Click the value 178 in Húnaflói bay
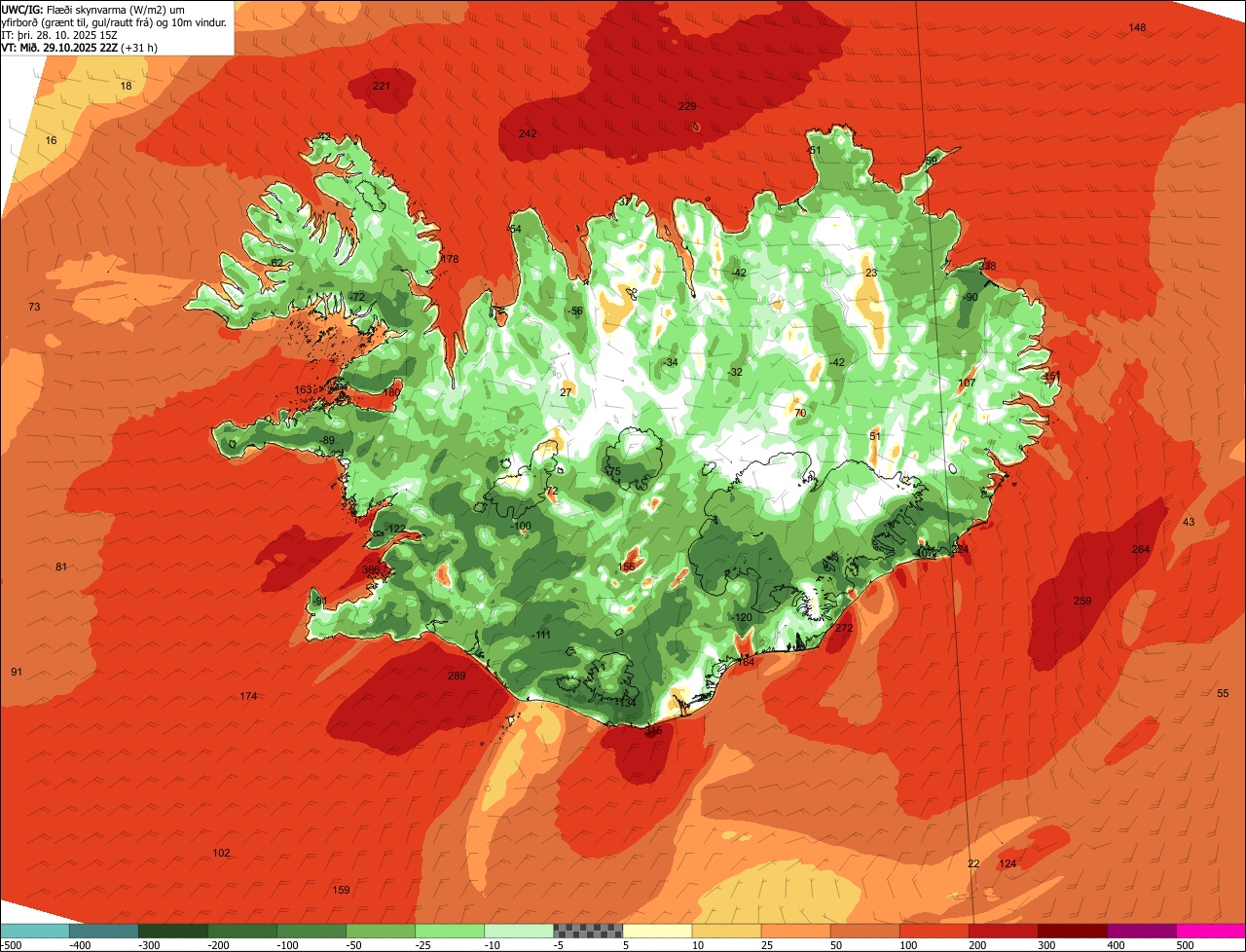The height and width of the screenshot is (952, 1246). click(x=449, y=259)
